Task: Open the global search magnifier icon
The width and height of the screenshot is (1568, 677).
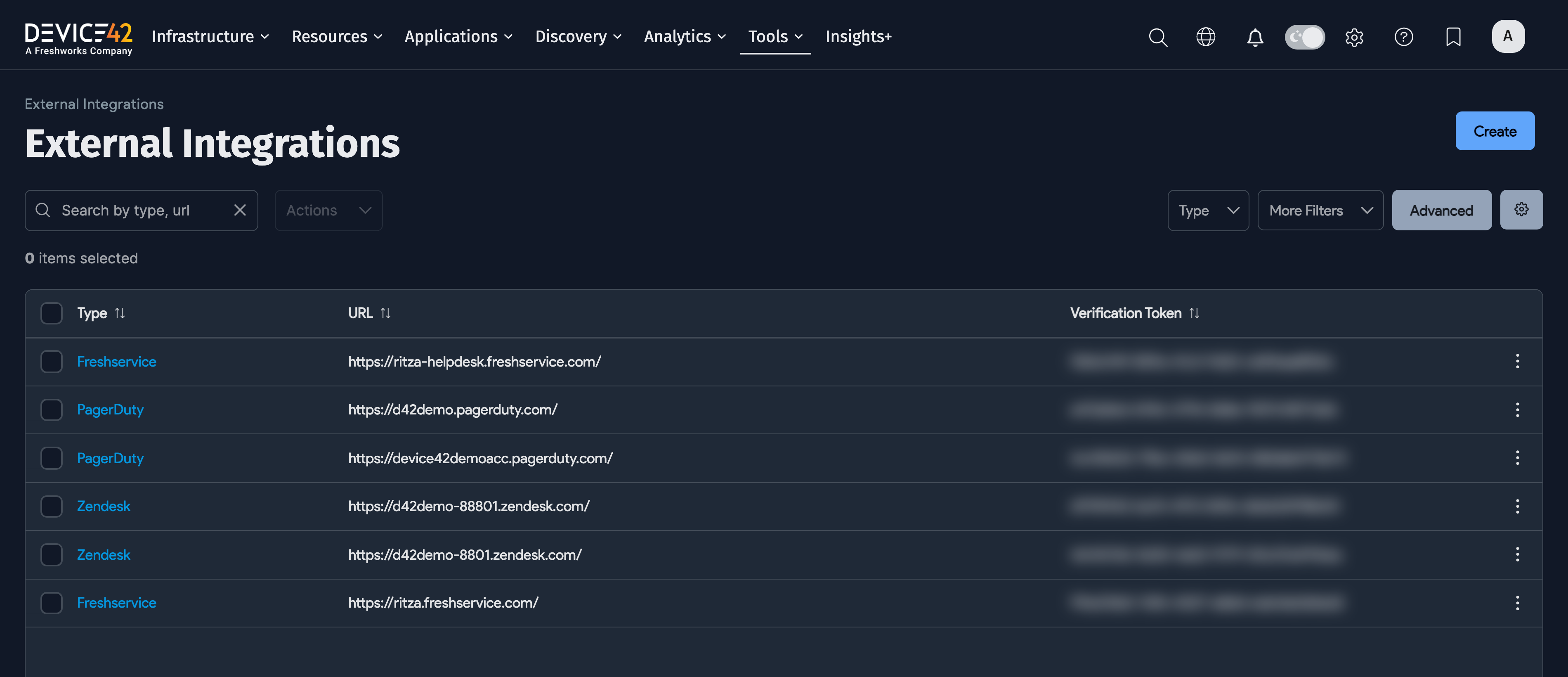Action: click(1158, 37)
